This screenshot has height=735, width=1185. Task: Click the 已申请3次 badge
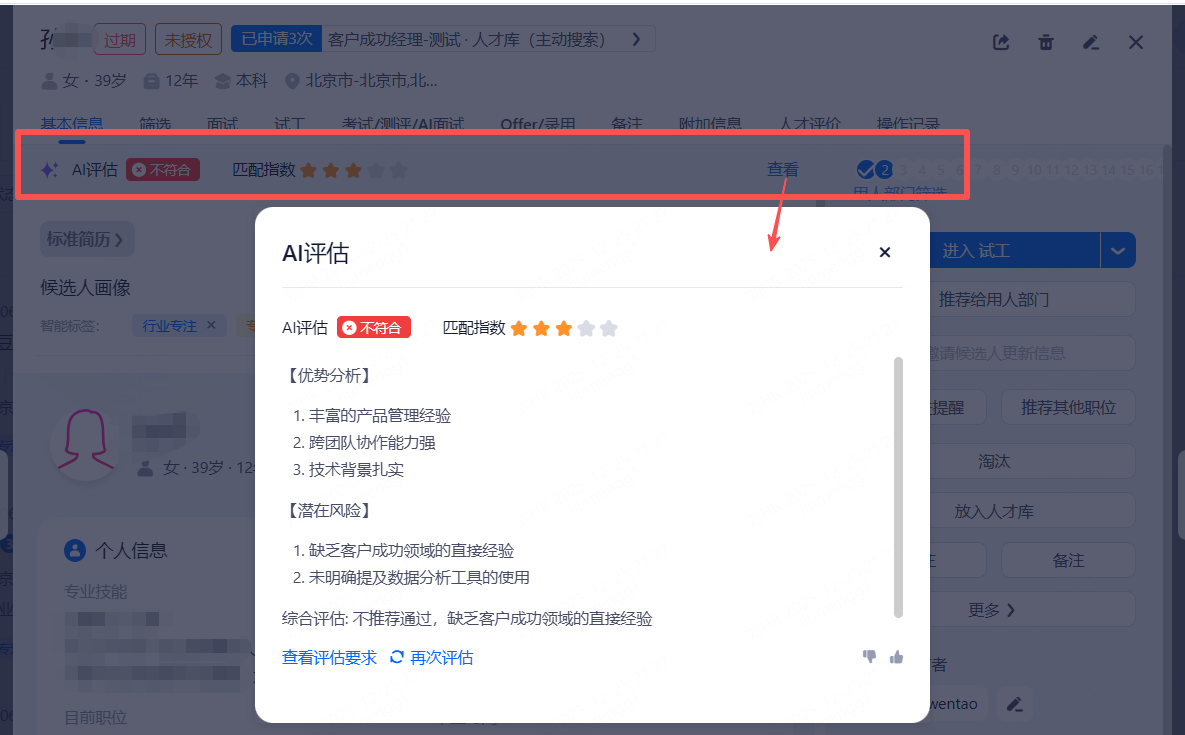coord(277,39)
